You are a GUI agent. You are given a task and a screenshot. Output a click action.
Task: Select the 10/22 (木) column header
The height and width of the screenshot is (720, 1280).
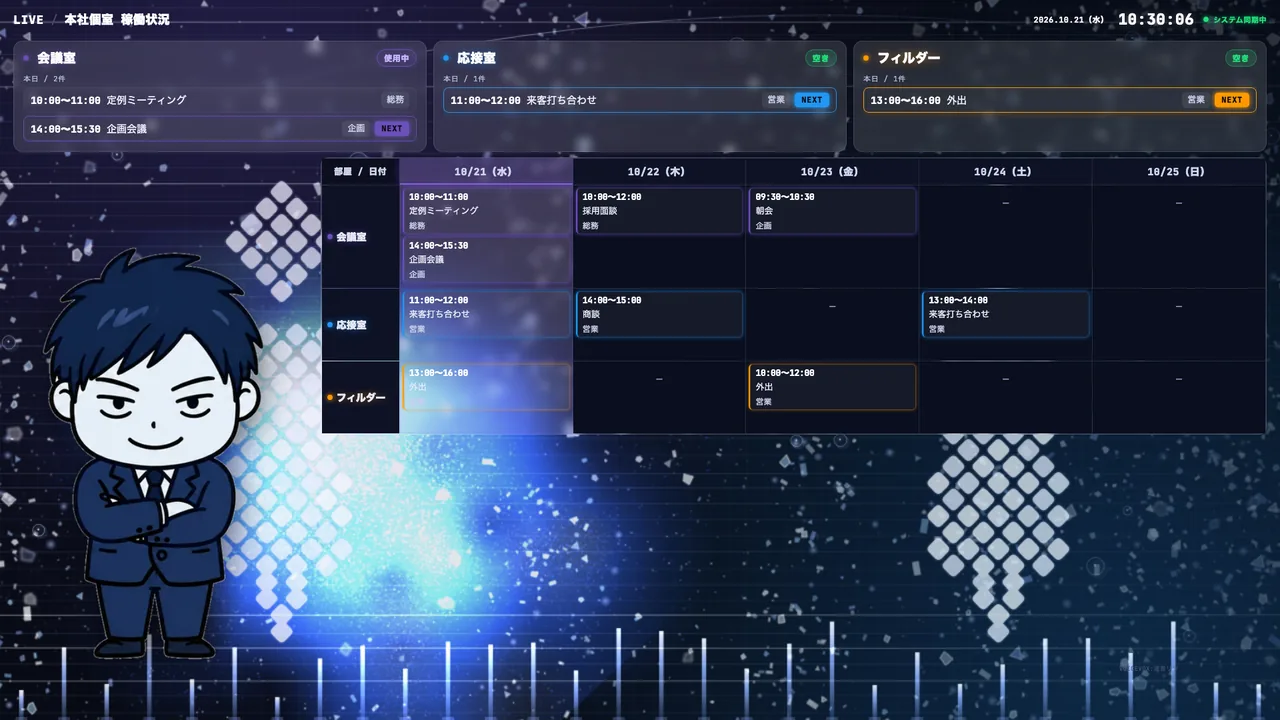(659, 172)
